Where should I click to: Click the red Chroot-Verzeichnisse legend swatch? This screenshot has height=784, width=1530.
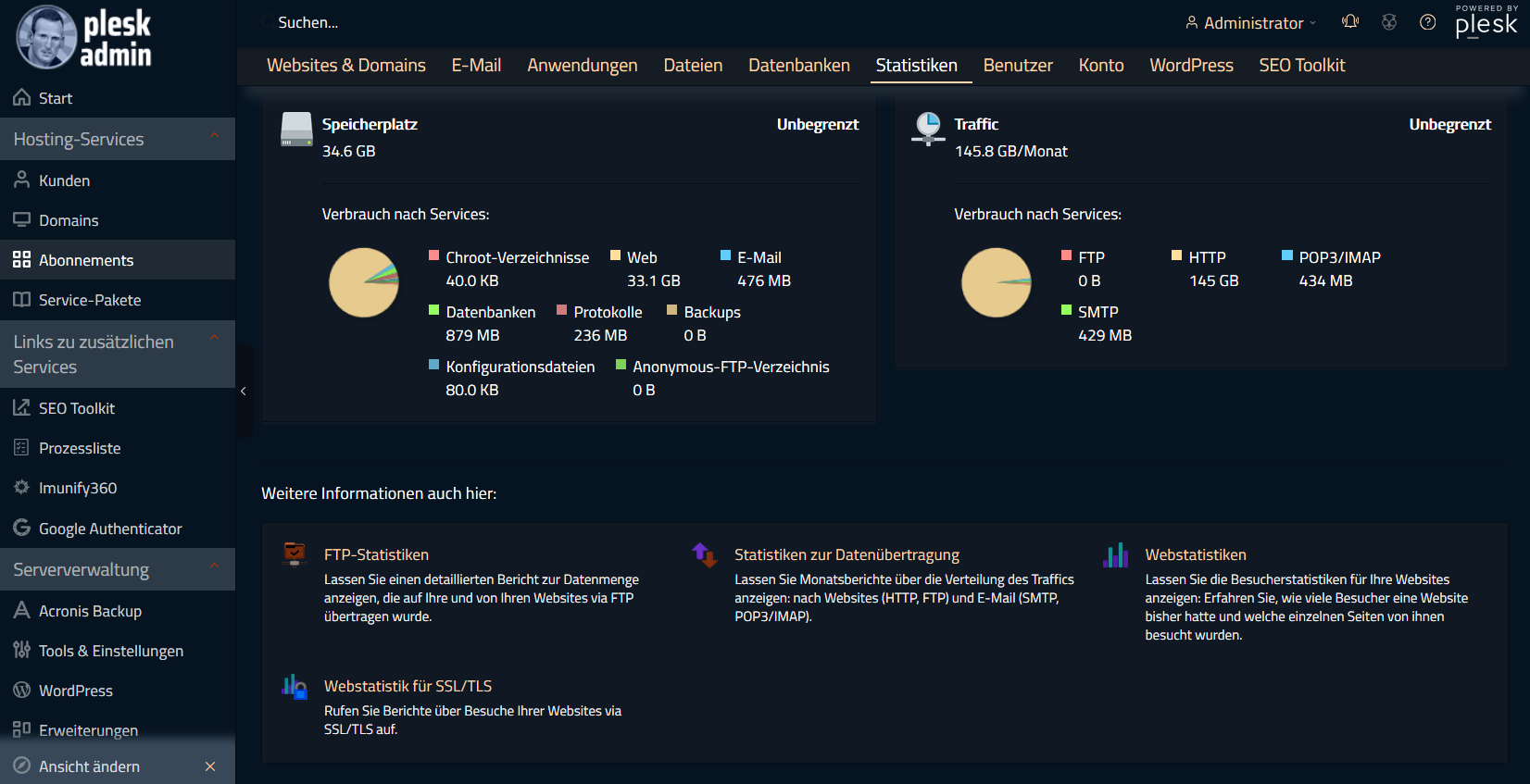pos(433,255)
